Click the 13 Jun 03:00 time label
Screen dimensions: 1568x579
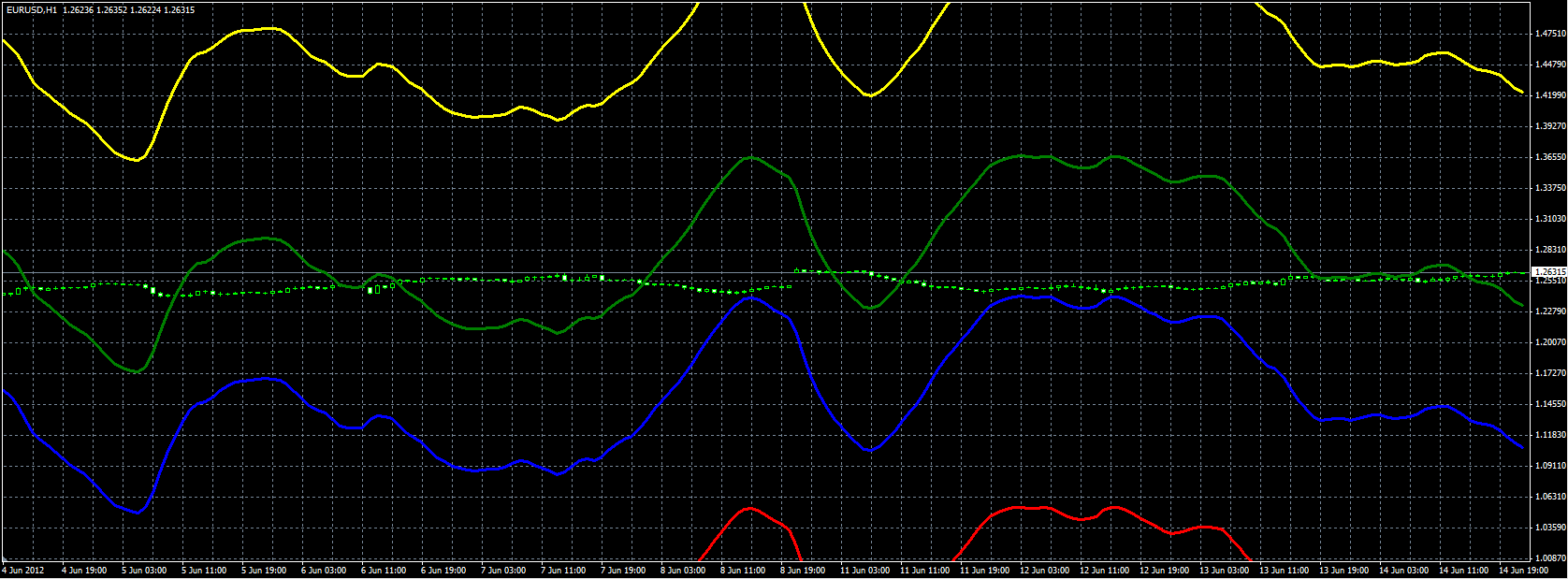pos(1224,571)
